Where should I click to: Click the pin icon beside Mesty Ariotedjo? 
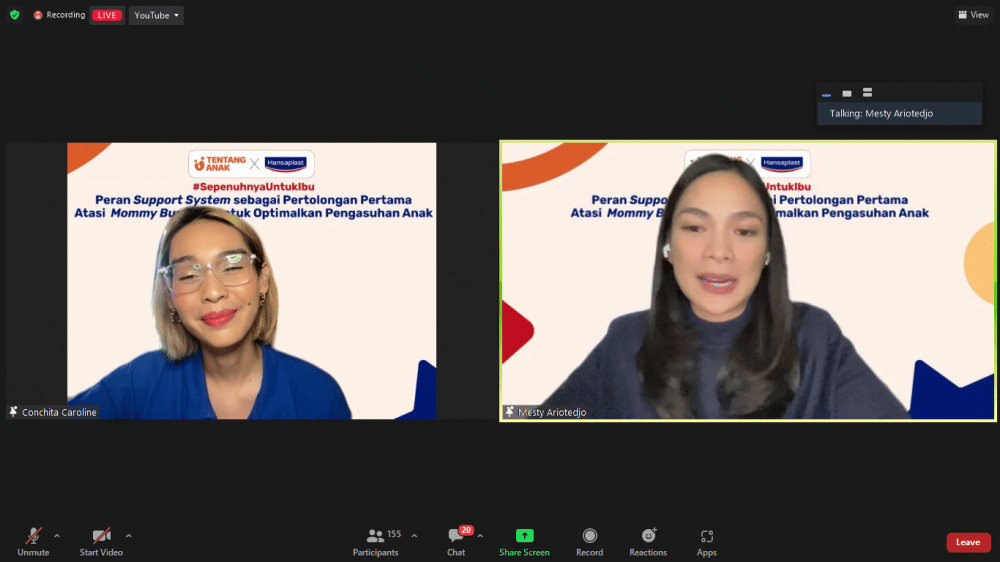click(x=510, y=412)
